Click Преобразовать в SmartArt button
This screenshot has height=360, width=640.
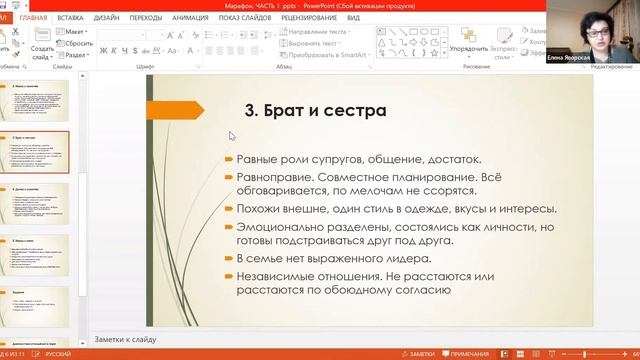pyautogui.click(x=325, y=55)
